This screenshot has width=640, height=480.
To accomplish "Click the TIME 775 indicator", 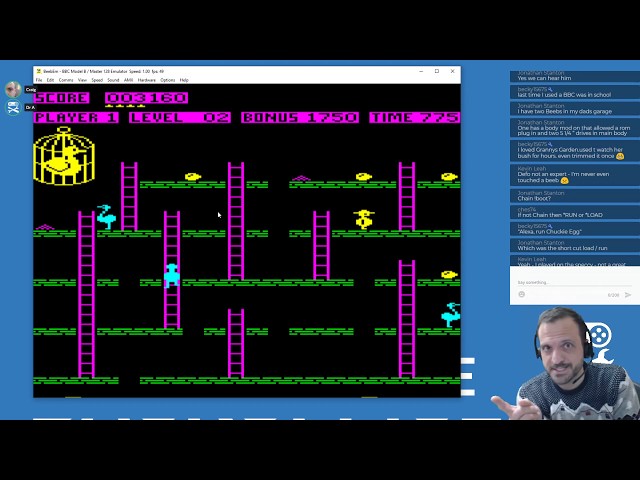I will 415,118.
